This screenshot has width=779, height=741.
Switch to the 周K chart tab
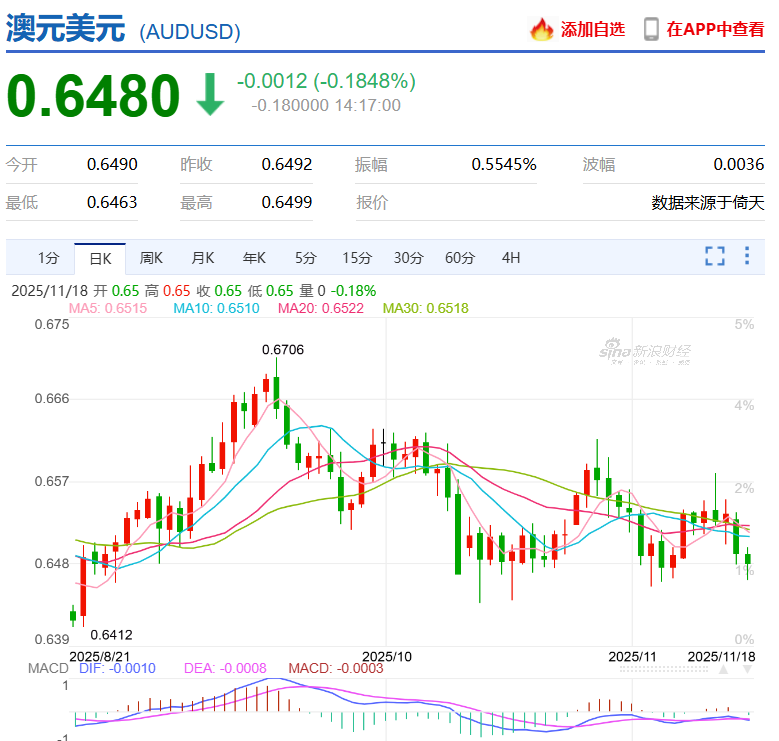tap(151, 258)
